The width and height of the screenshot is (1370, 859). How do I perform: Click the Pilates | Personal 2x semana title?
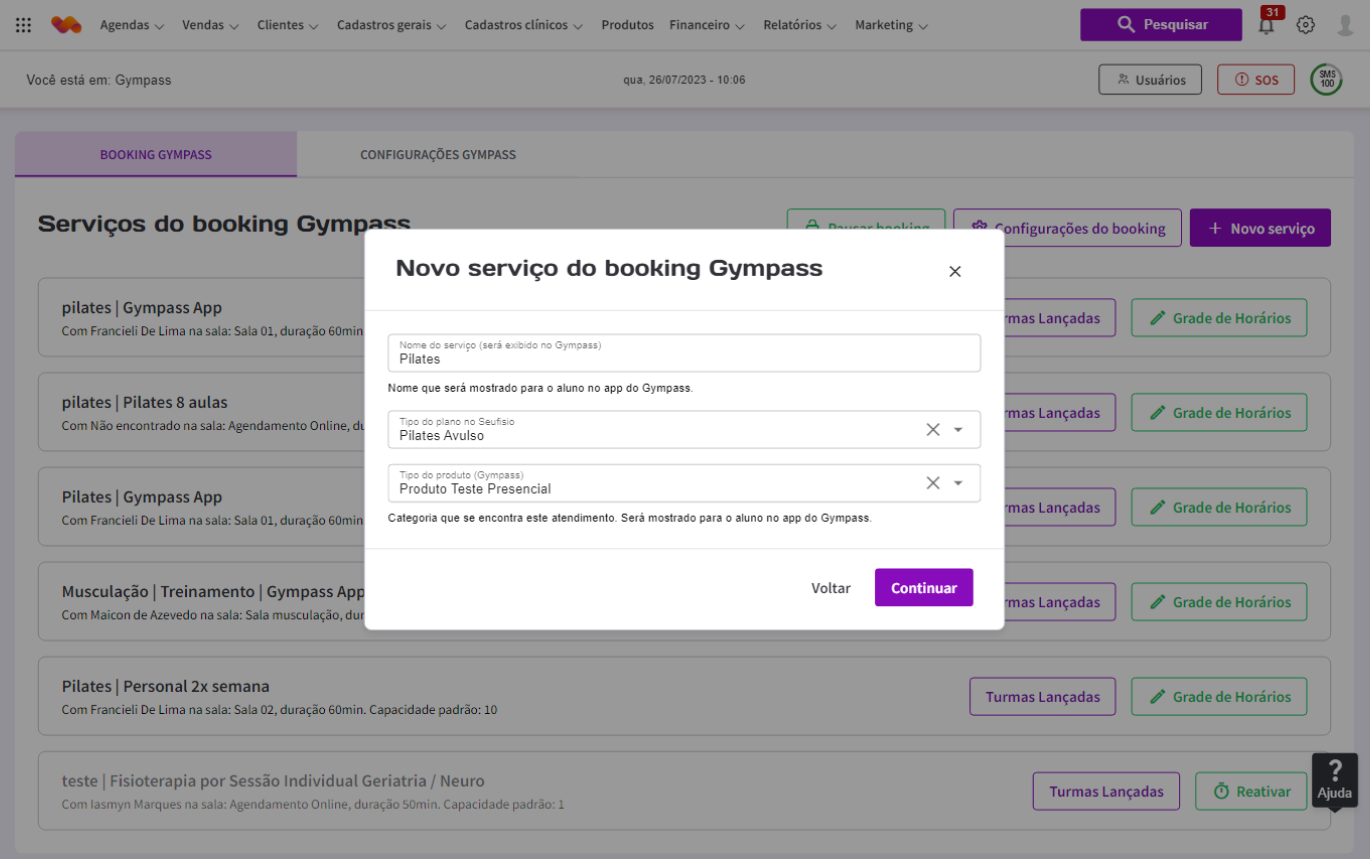click(x=166, y=686)
